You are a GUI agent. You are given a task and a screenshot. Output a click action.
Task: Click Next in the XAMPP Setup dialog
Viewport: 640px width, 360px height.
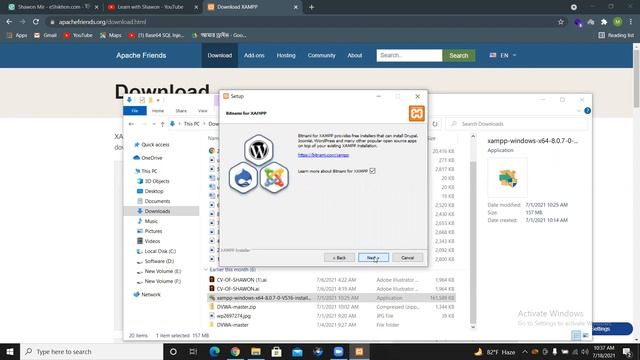(x=373, y=258)
